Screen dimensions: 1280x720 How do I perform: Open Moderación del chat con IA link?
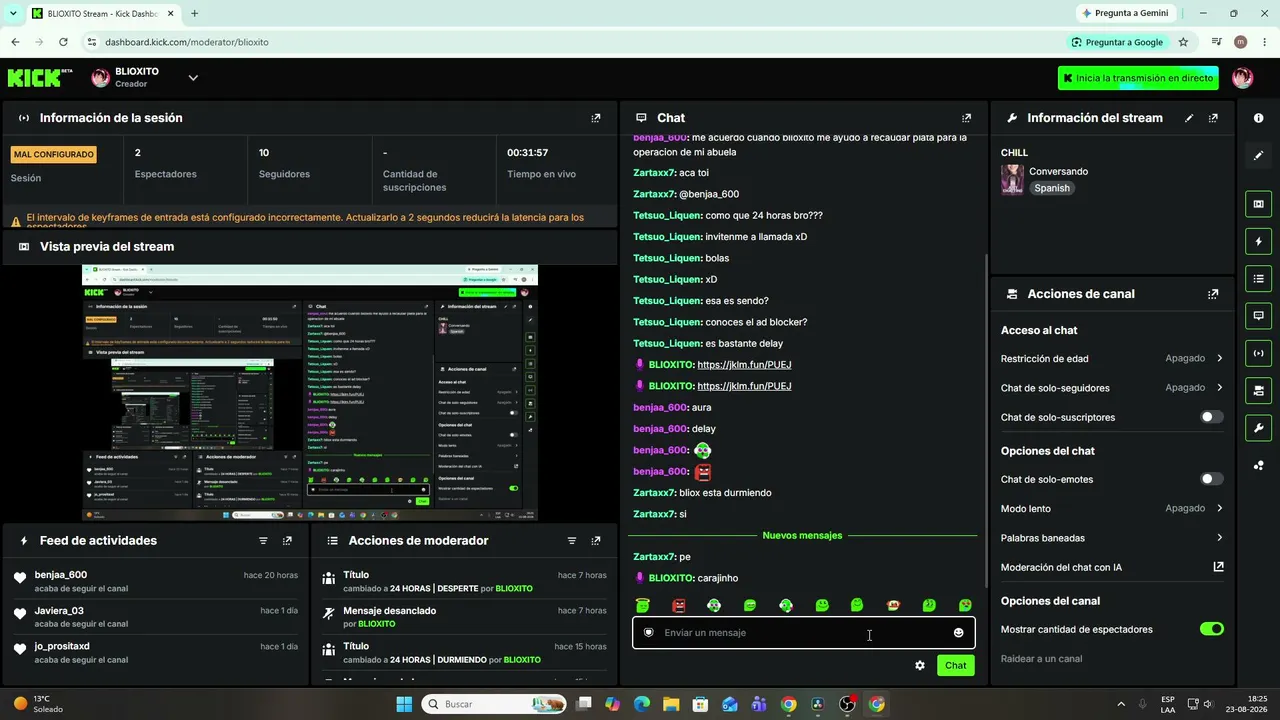(x=1112, y=567)
